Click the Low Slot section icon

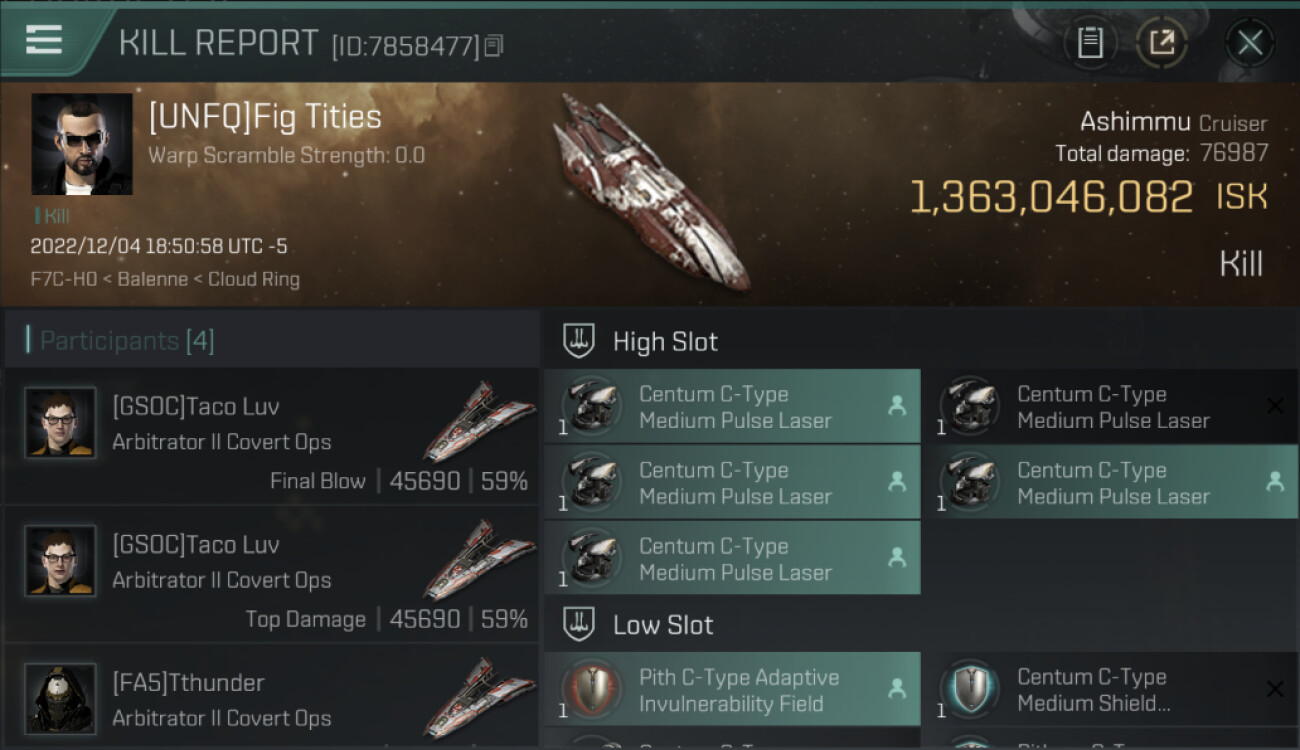pyautogui.click(x=580, y=625)
